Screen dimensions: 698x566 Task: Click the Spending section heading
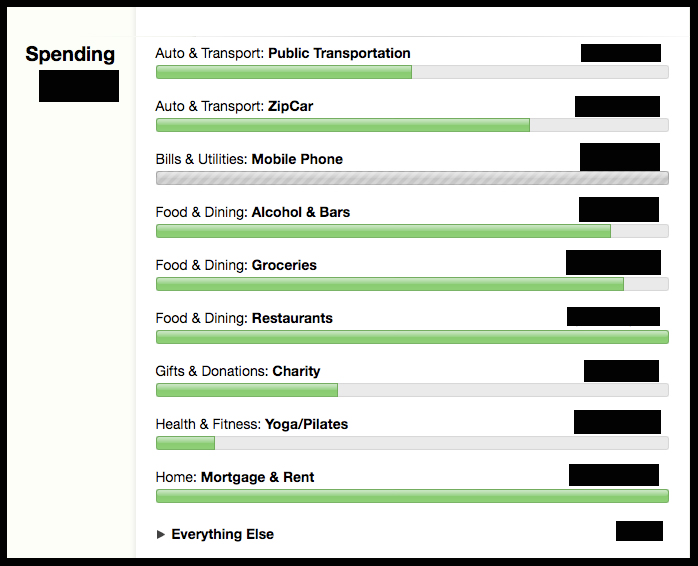point(70,55)
